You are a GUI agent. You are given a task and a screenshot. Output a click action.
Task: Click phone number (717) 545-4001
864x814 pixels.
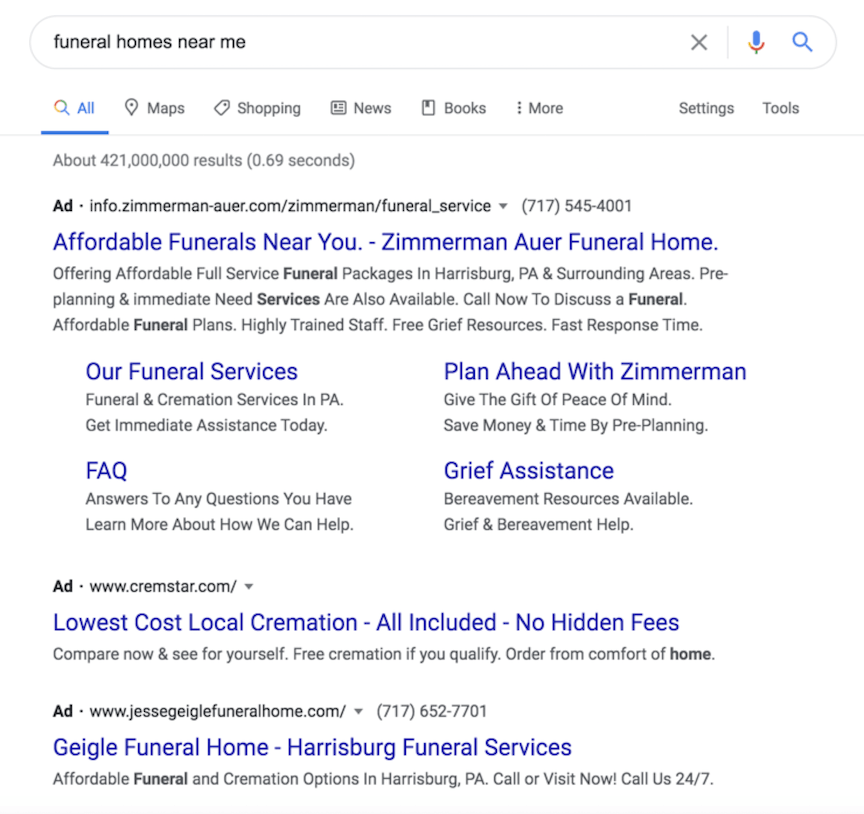point(576,206)
